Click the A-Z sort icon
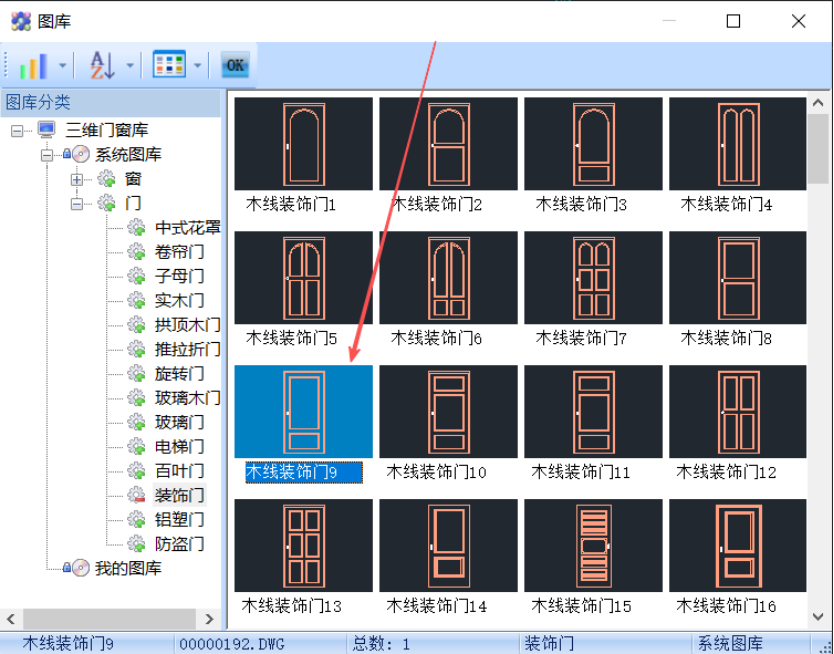Screen dimensions: 834x654 pos(102,66)
